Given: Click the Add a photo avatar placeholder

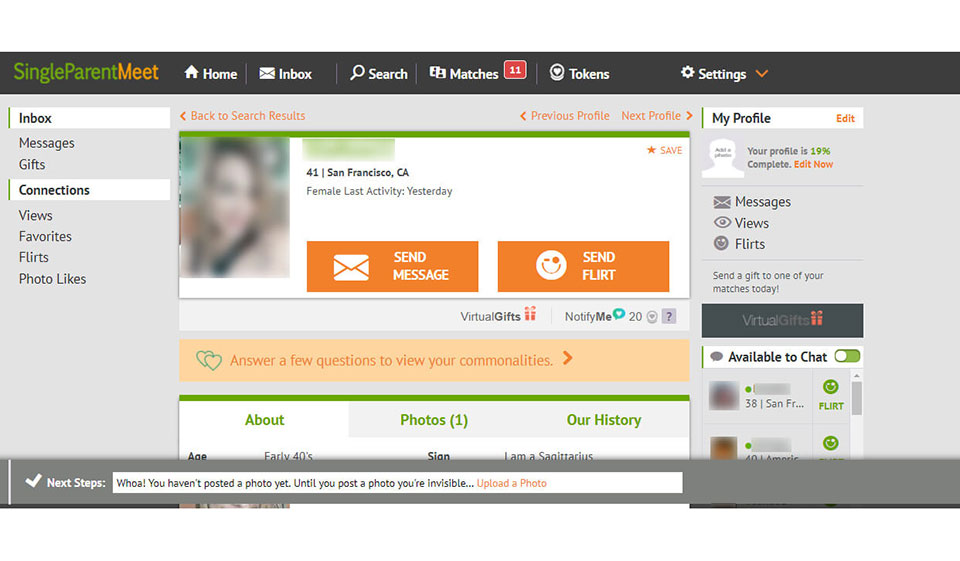Looking at the screenshot, I should coord(722,157).
